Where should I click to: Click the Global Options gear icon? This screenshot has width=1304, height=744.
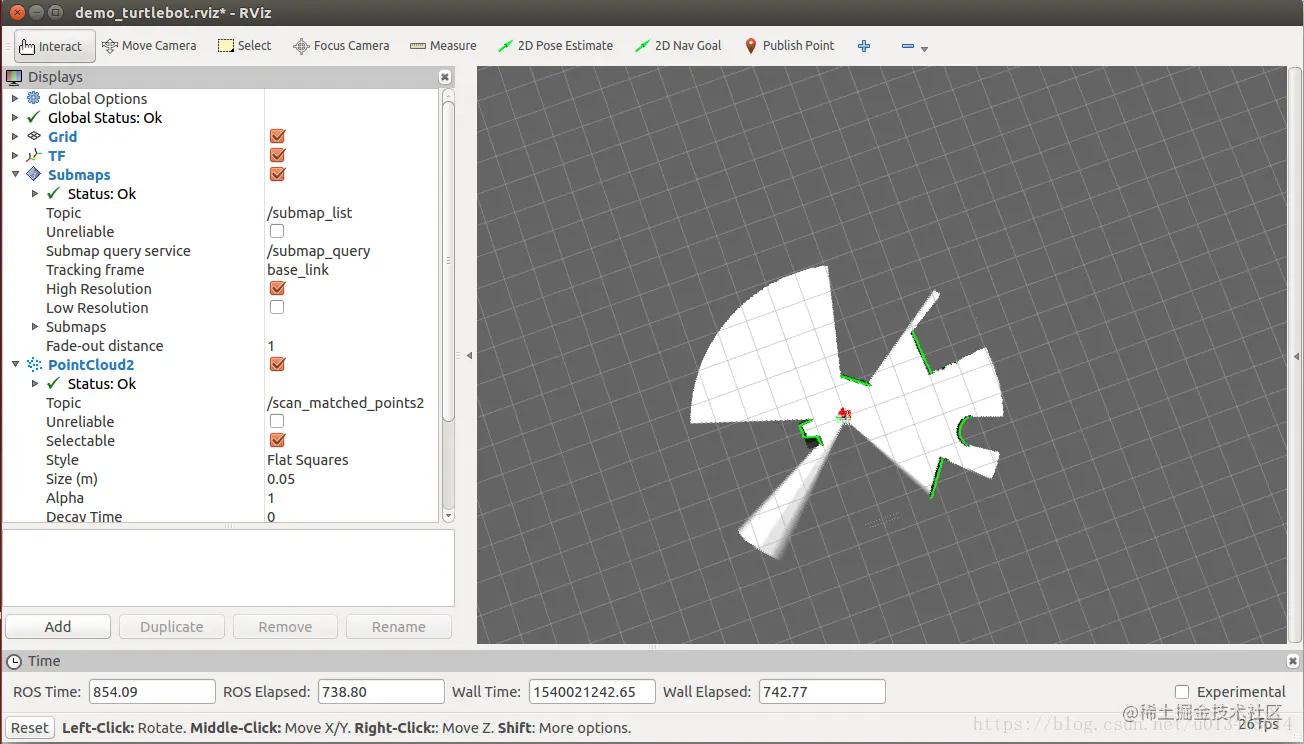pyautogui.click(x=34, y=98)
